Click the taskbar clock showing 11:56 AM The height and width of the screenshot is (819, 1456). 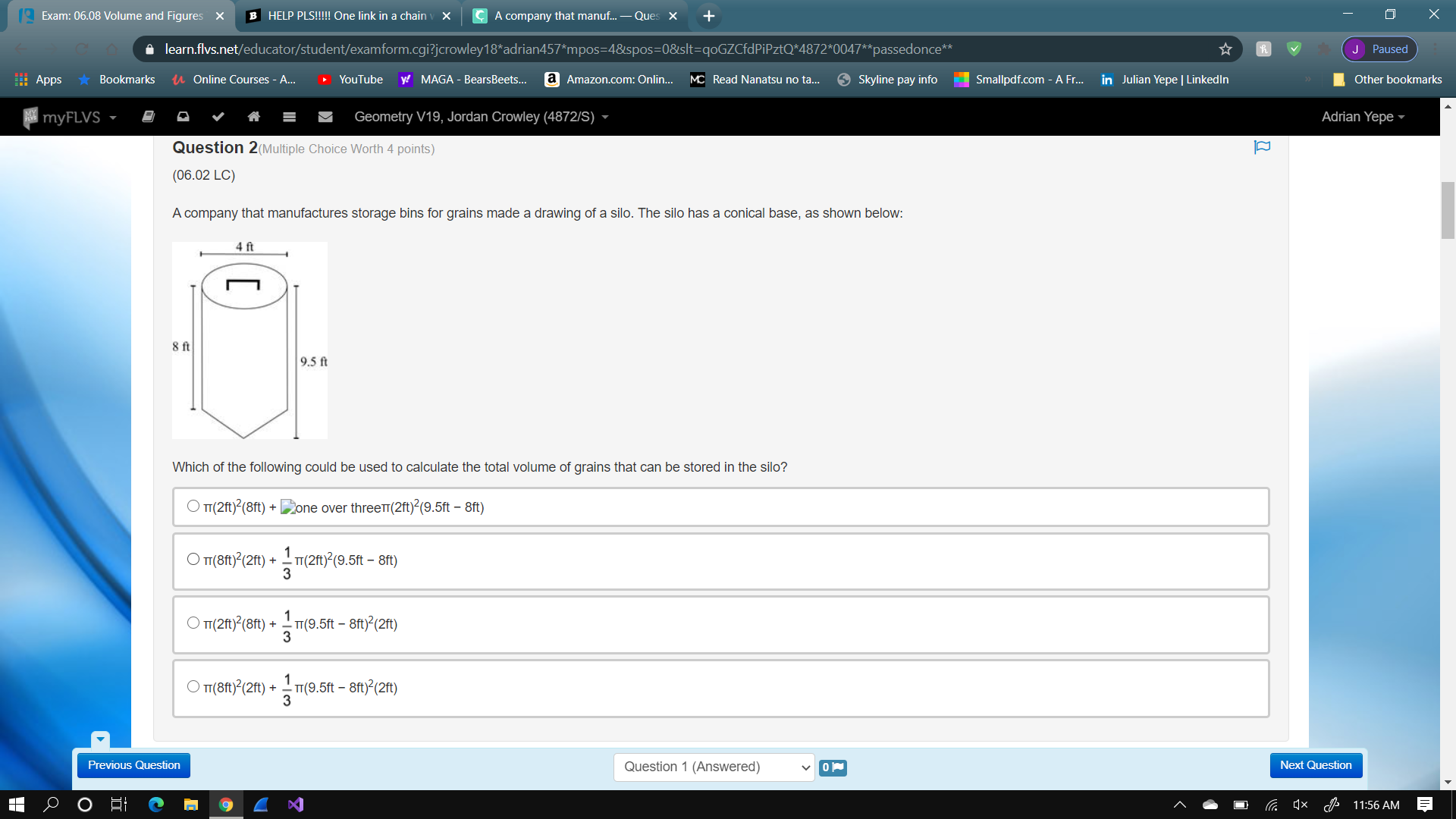(1376, 805)
